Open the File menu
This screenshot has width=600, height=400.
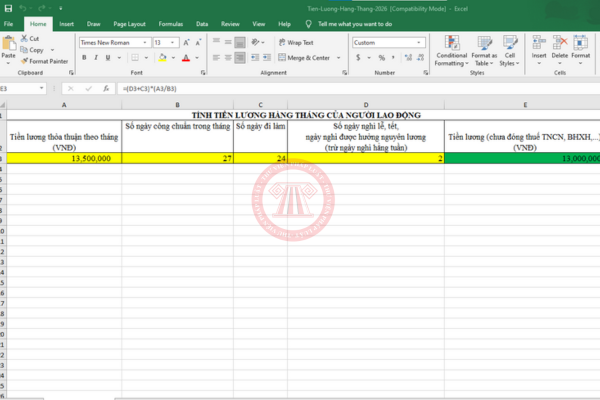(8, 24)
